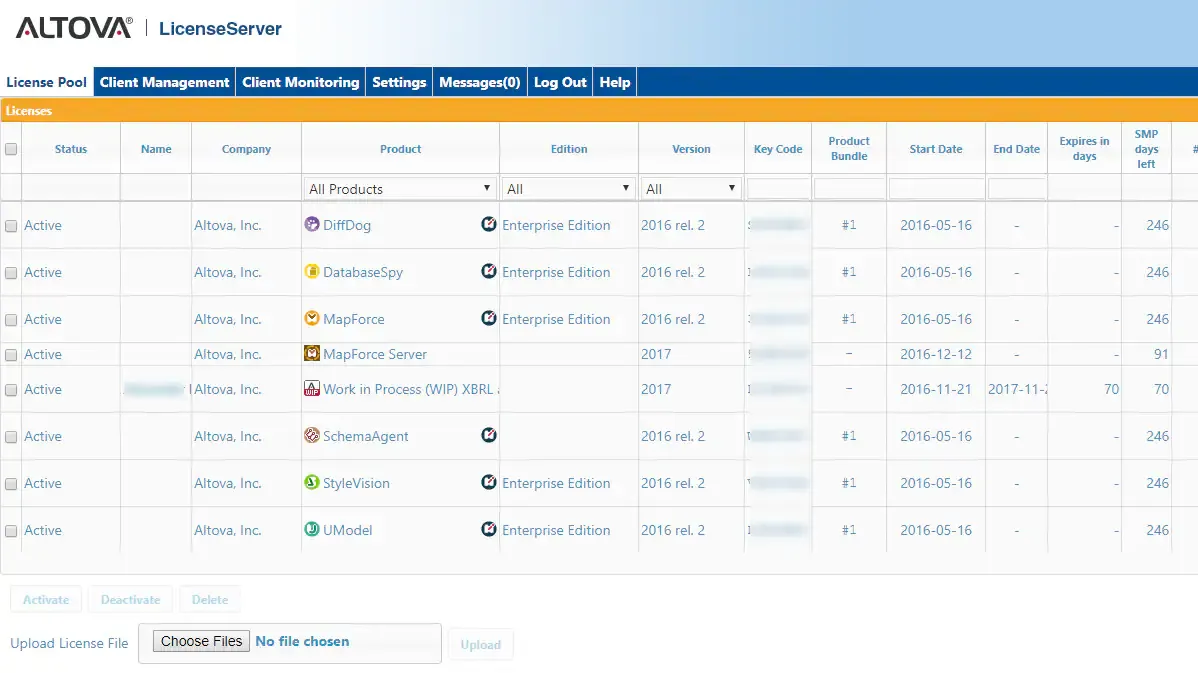Switch to the Client Management tab
This screenshot has height=673, width=1198.
[x=164, y=82]
